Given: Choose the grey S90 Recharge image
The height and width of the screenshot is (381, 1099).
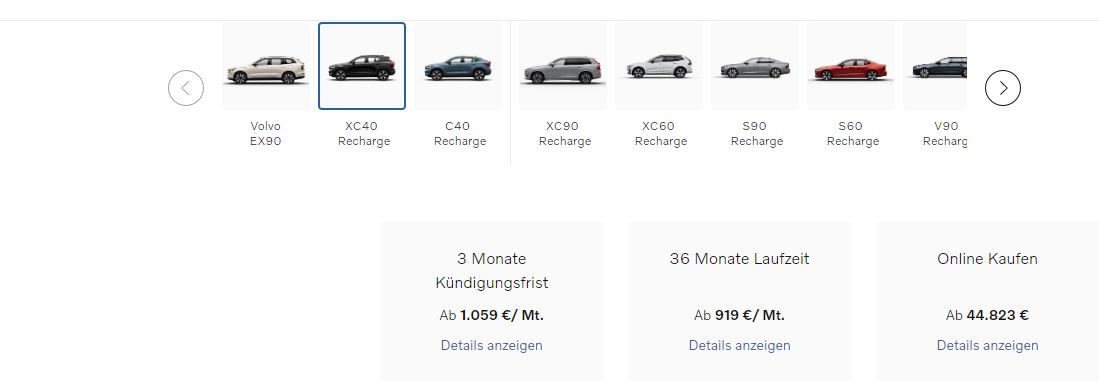Looking at the screenshot, I should 755,67.
